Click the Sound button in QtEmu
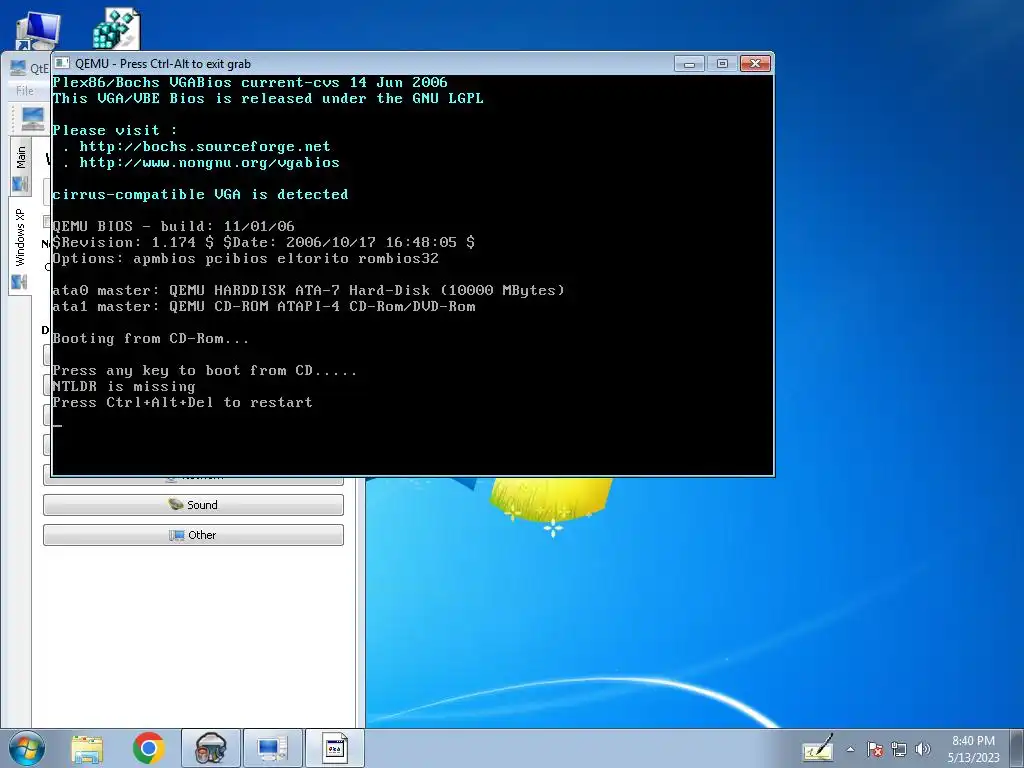Screen dimensions: 1024x768 (x=193, y=505)
